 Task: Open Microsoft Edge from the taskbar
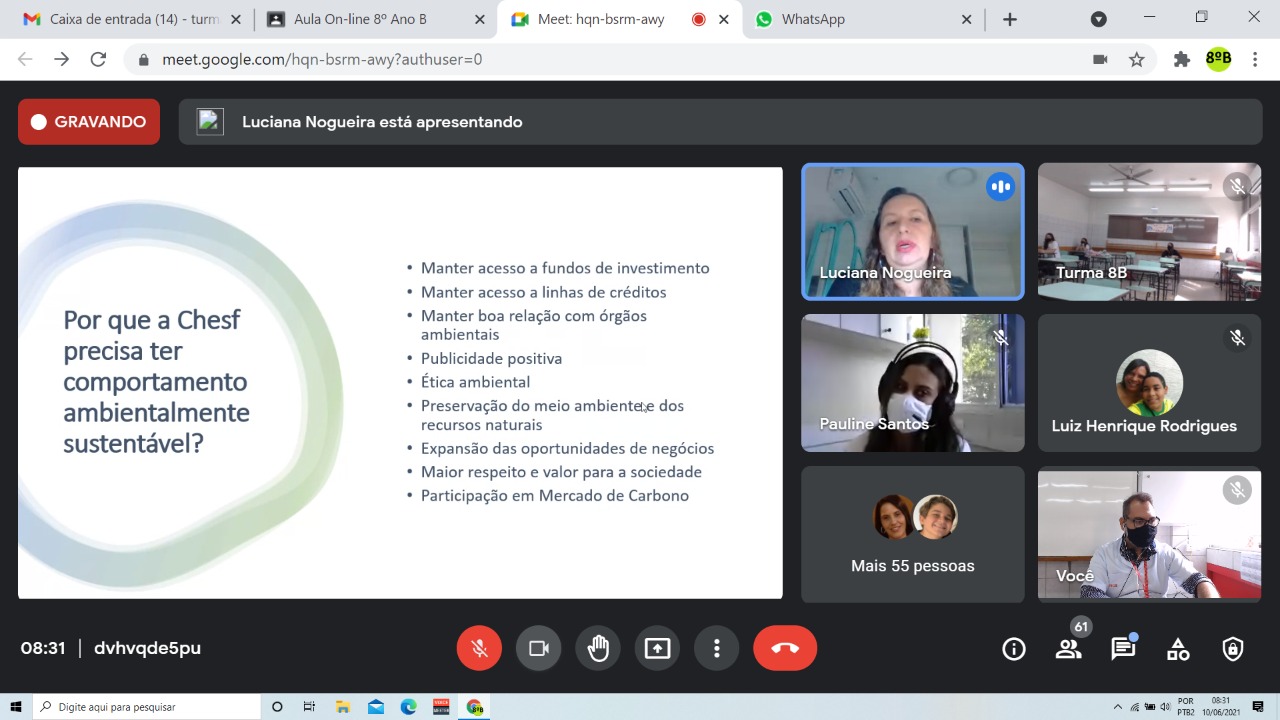tap(408, 707)
